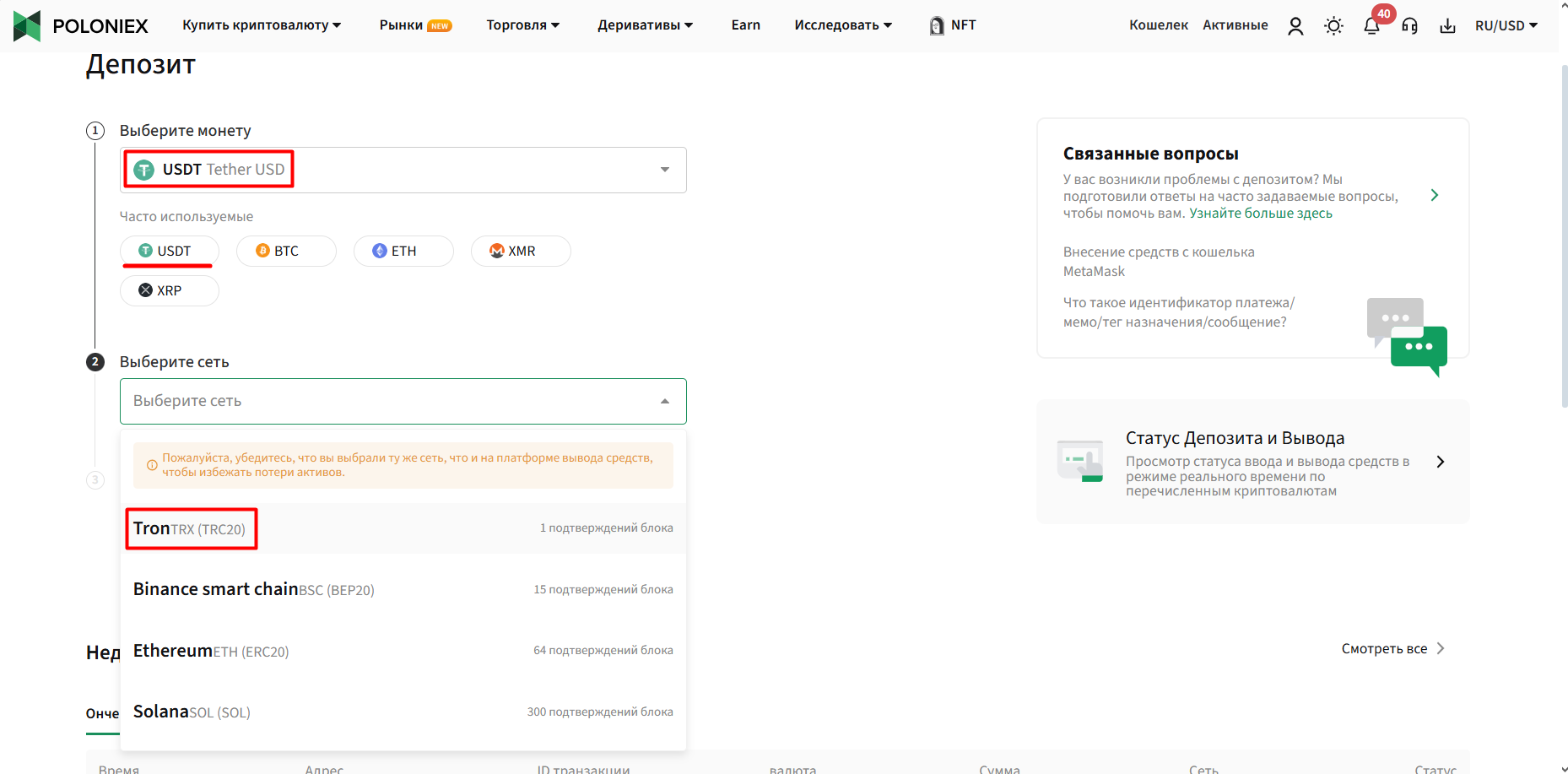Open the Активные menu item

tap(1235, 25)
